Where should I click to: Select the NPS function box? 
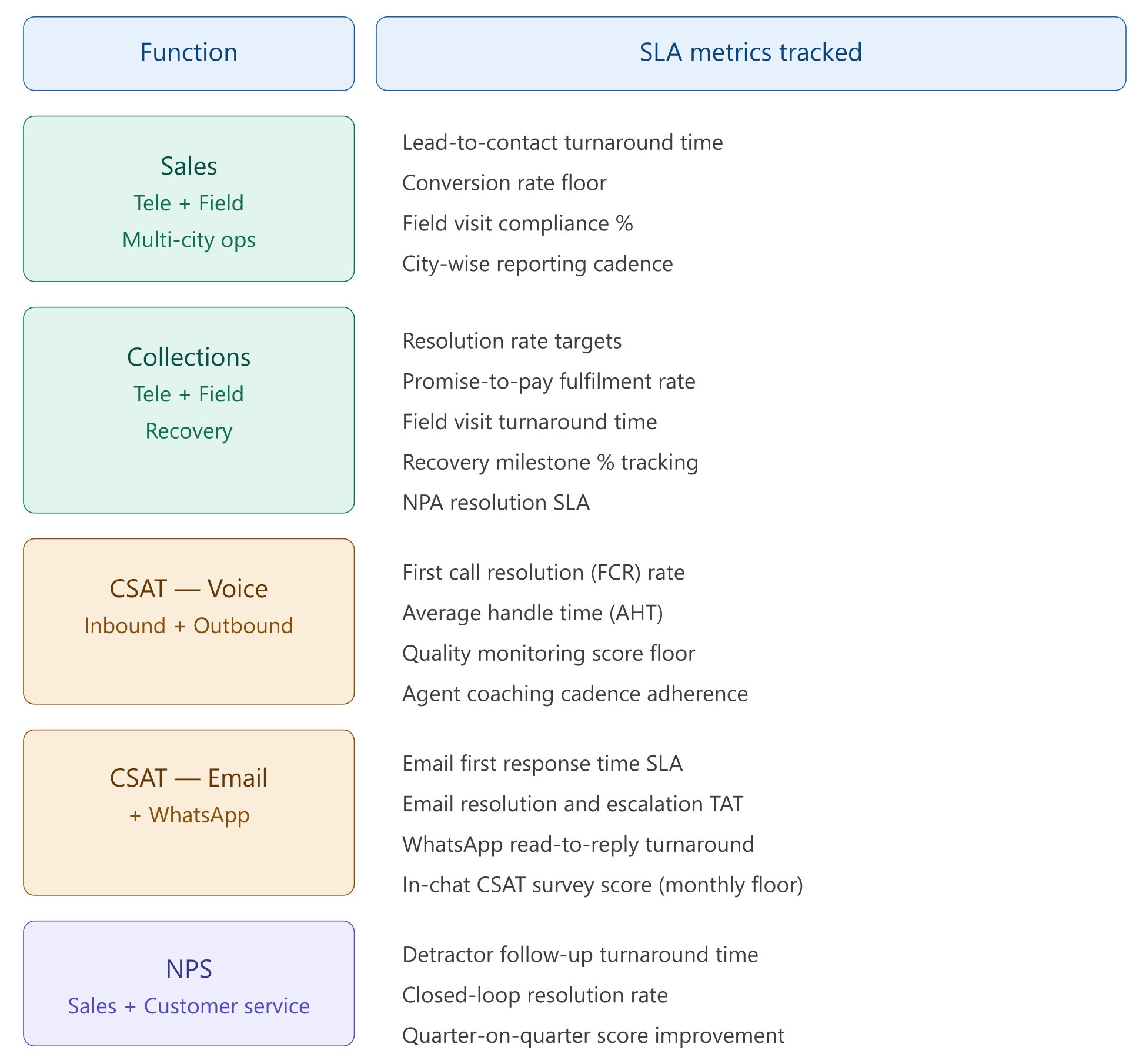coord(189,983)
